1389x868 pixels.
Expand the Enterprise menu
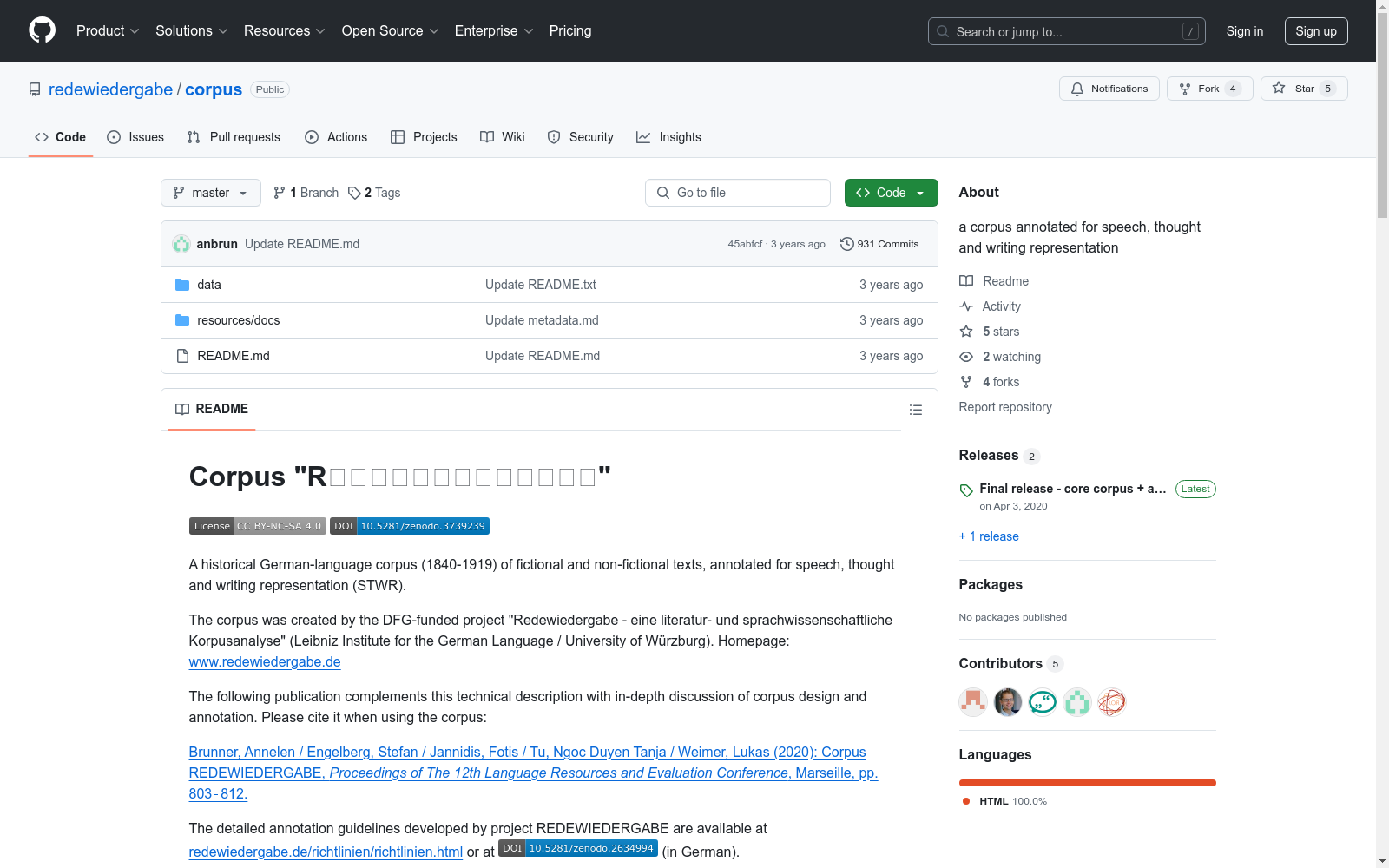tap(494, 31)
